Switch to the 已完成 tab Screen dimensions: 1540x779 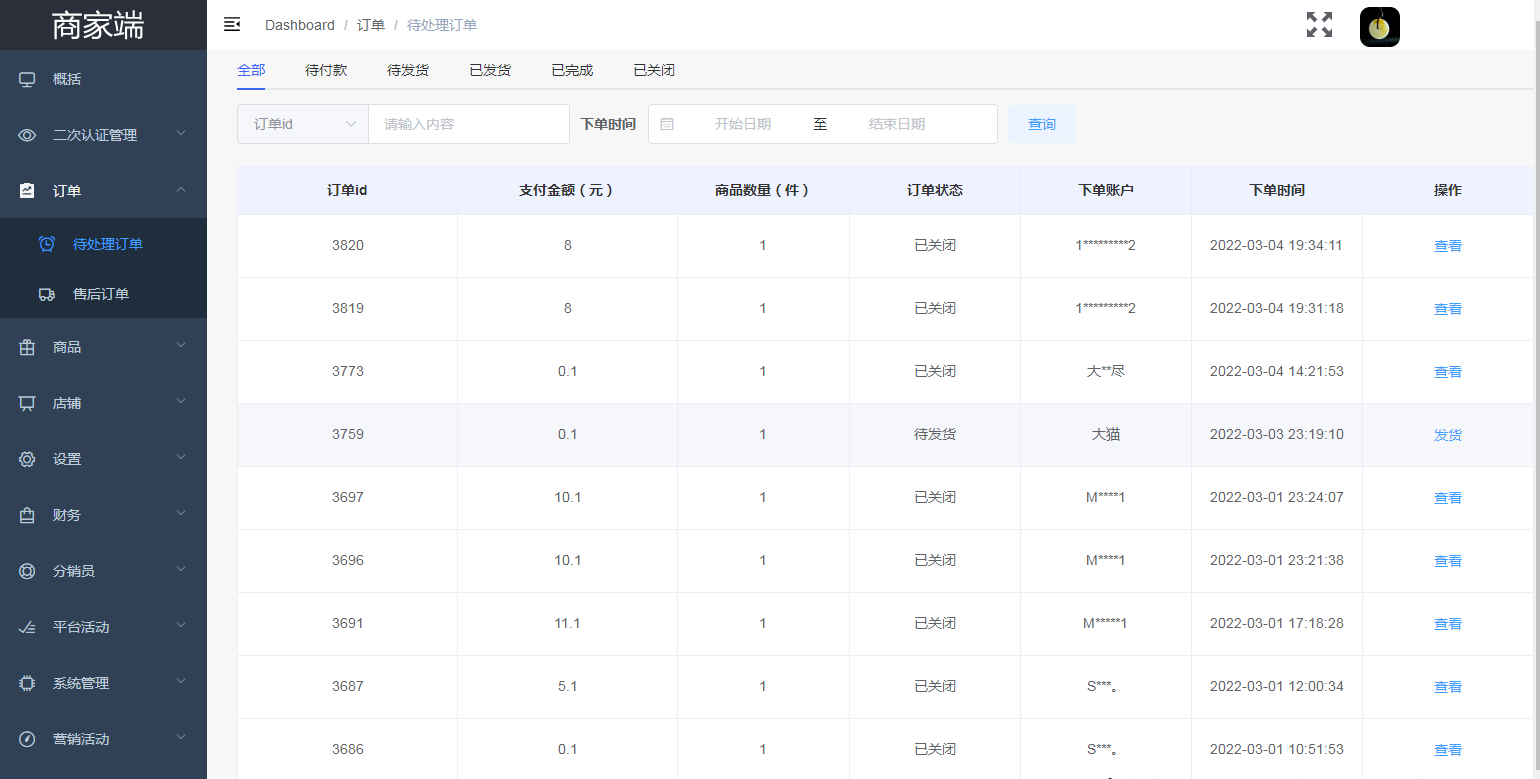coord(572,70)
